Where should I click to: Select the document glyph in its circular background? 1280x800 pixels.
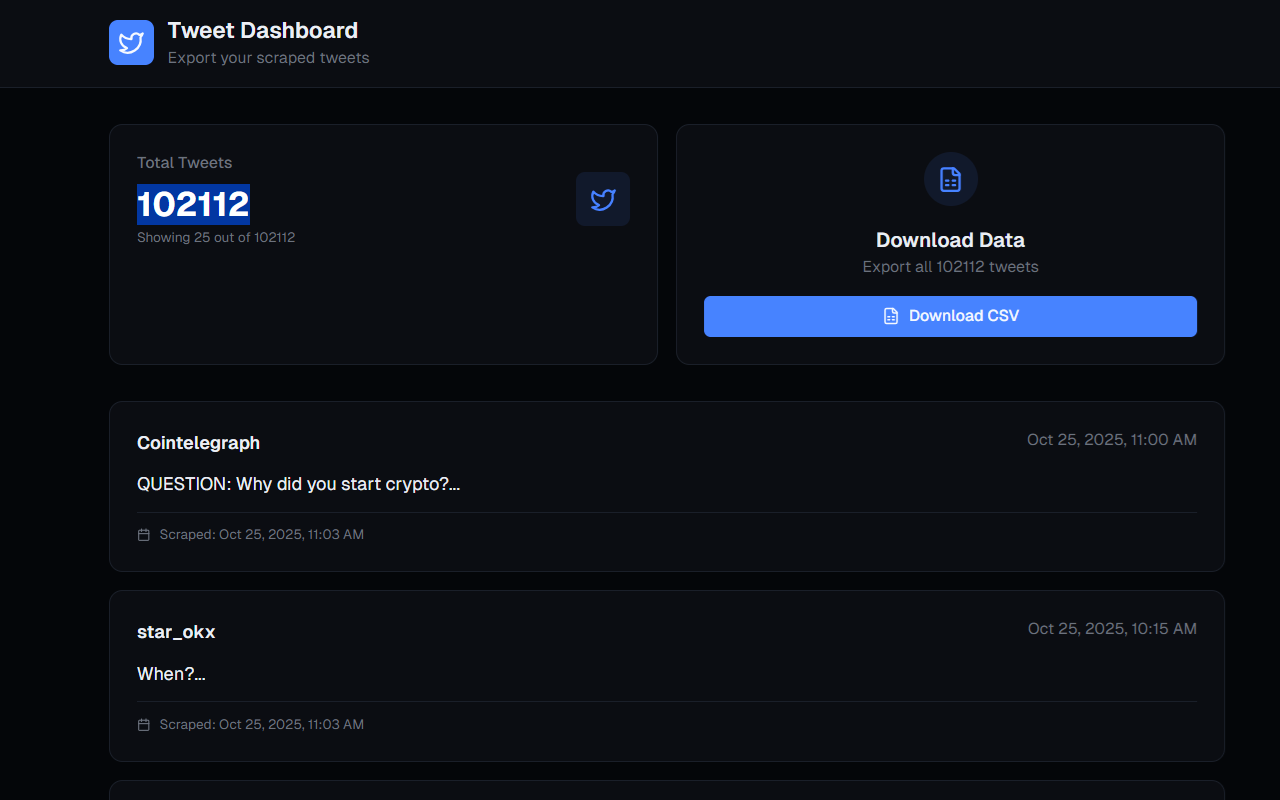pyautogui.click(x=950, y=179)
